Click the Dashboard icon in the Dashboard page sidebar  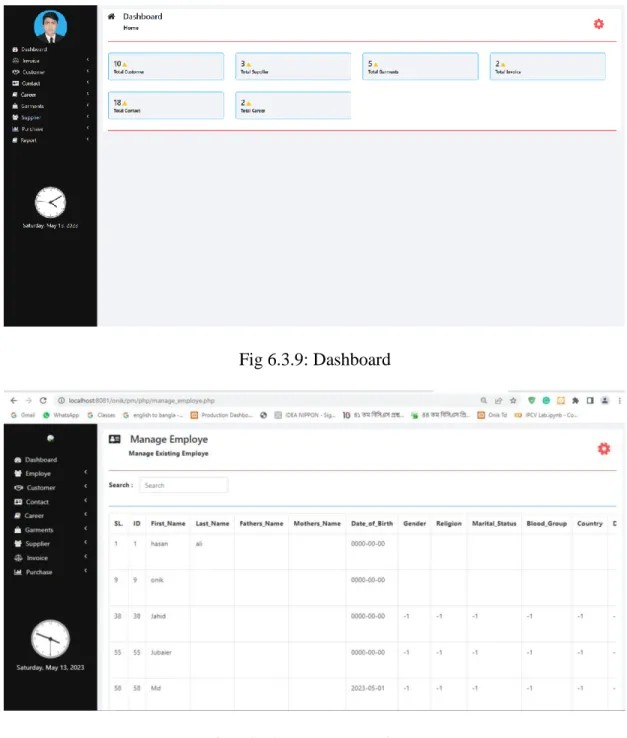pos(15,49)
